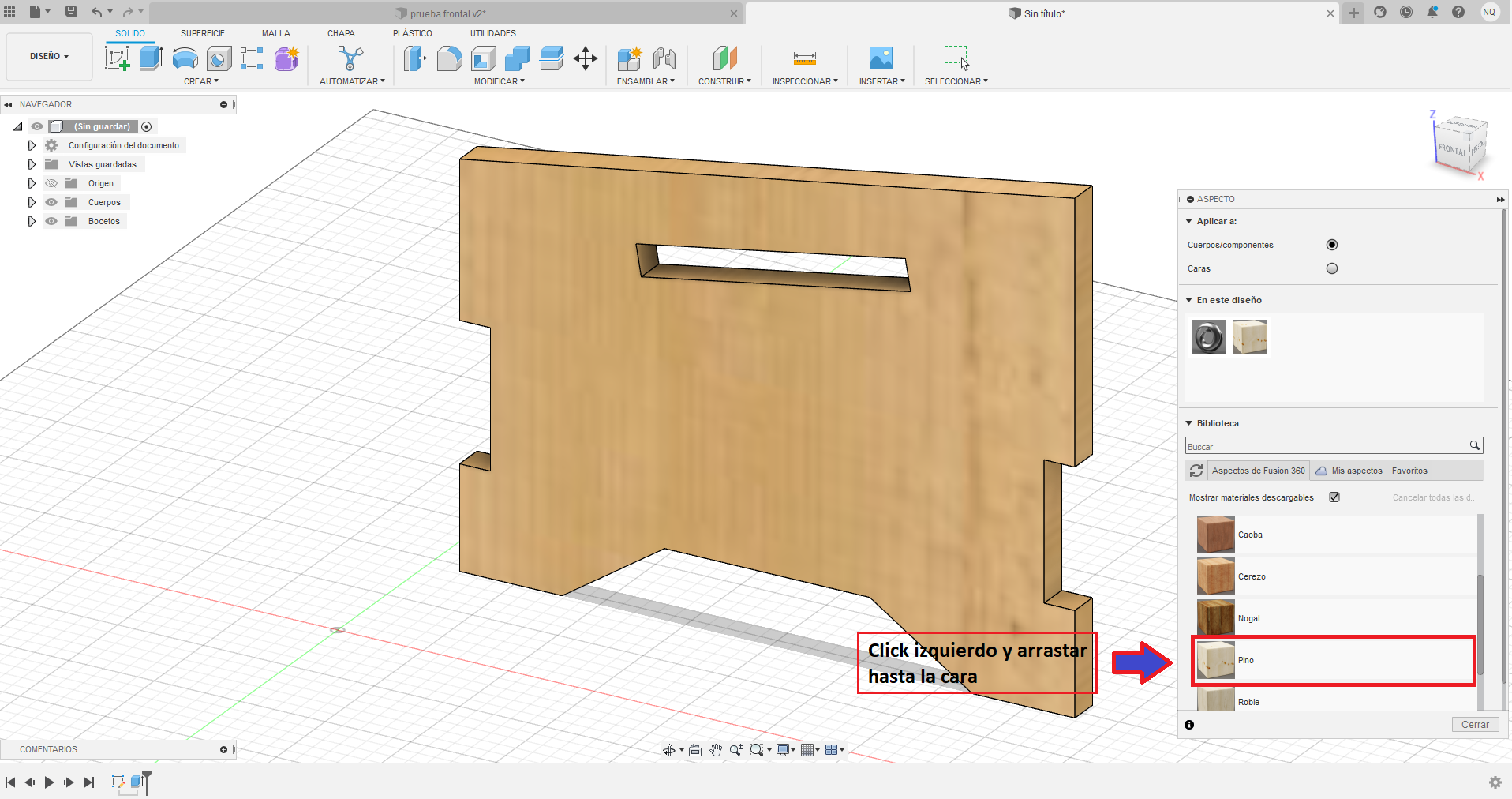Select the Revolve tool icon
The height and width of the screenshot is (799, 1512).
click(185, 58)
